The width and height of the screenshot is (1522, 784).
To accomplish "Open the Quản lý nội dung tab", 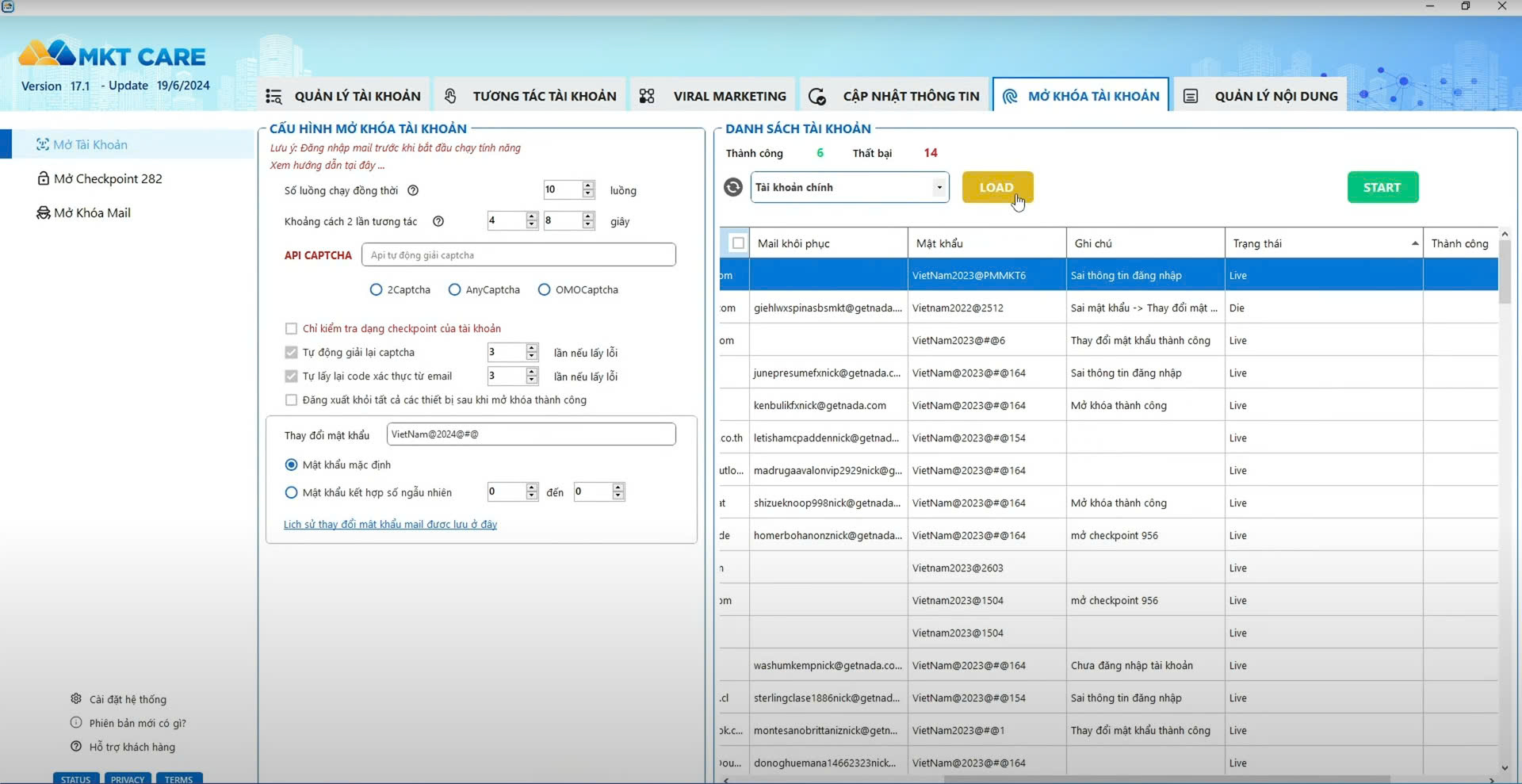I will pos(1260,96).
